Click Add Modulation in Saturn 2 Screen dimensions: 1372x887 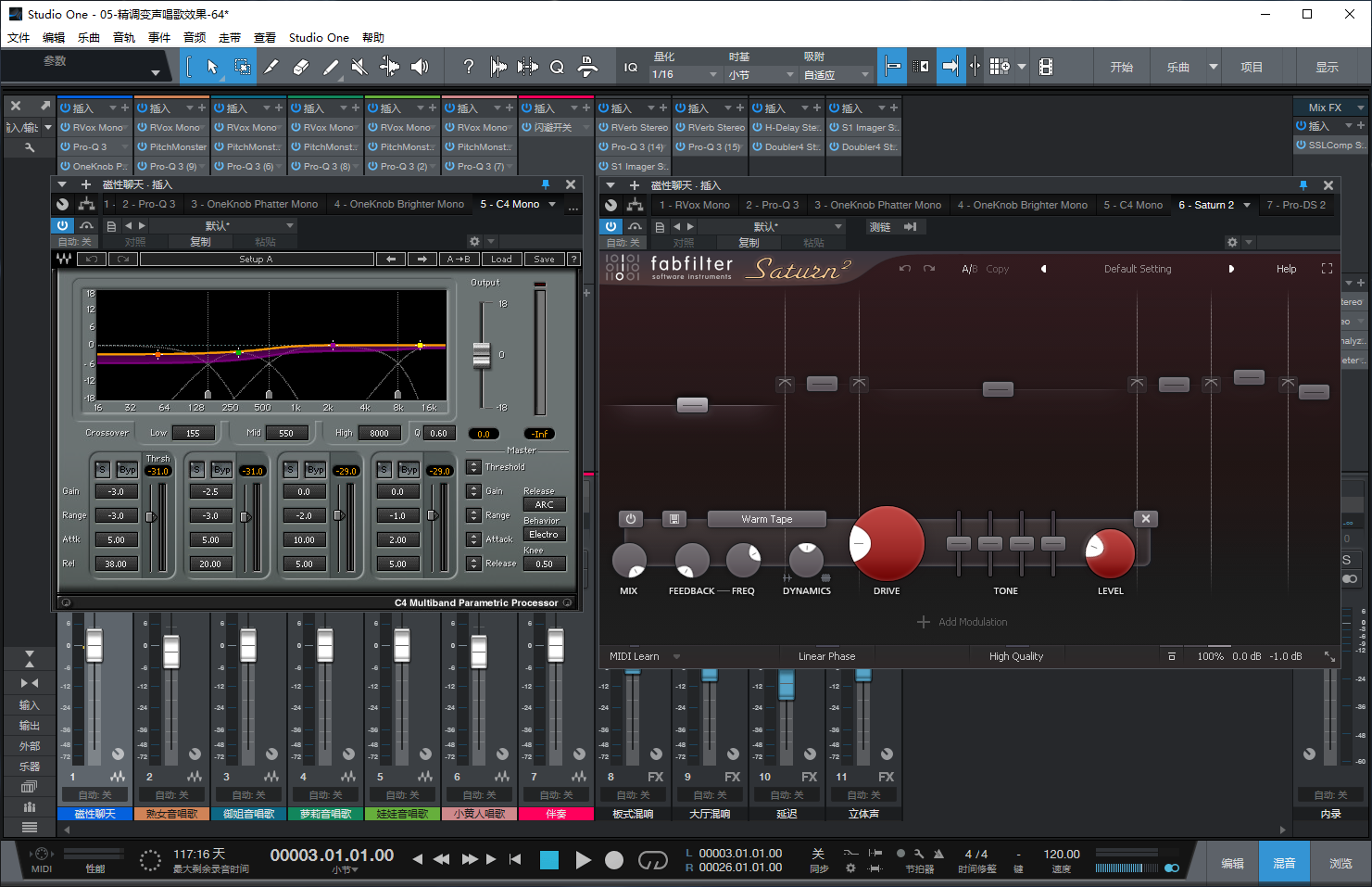[x=962, y=622]
